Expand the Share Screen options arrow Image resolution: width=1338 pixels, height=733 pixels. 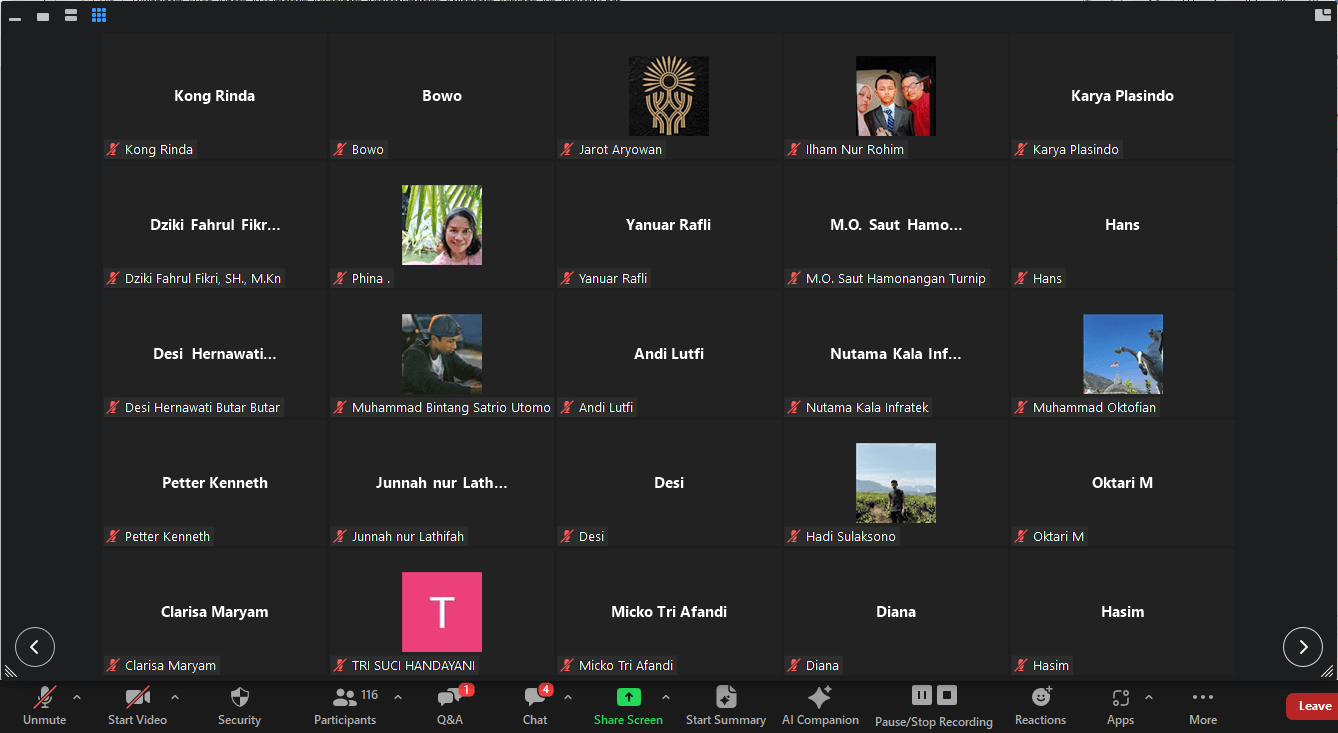[666, 697]
